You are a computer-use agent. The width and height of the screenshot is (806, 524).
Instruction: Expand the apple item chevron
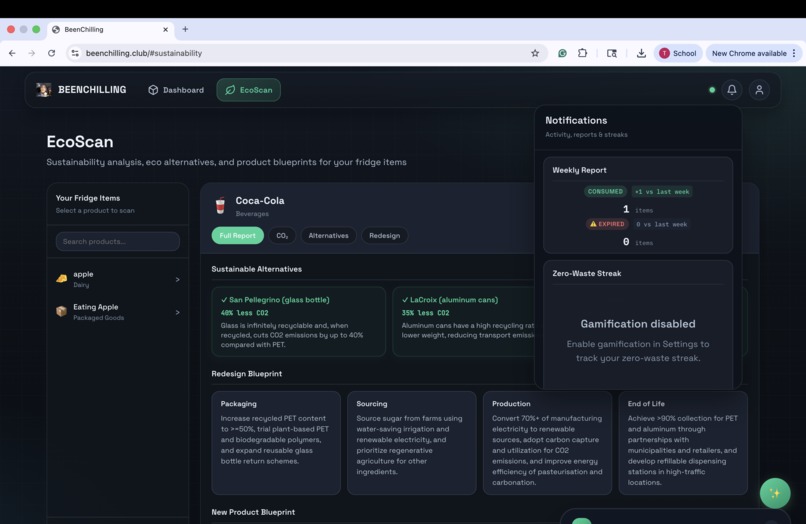(177, 279)
